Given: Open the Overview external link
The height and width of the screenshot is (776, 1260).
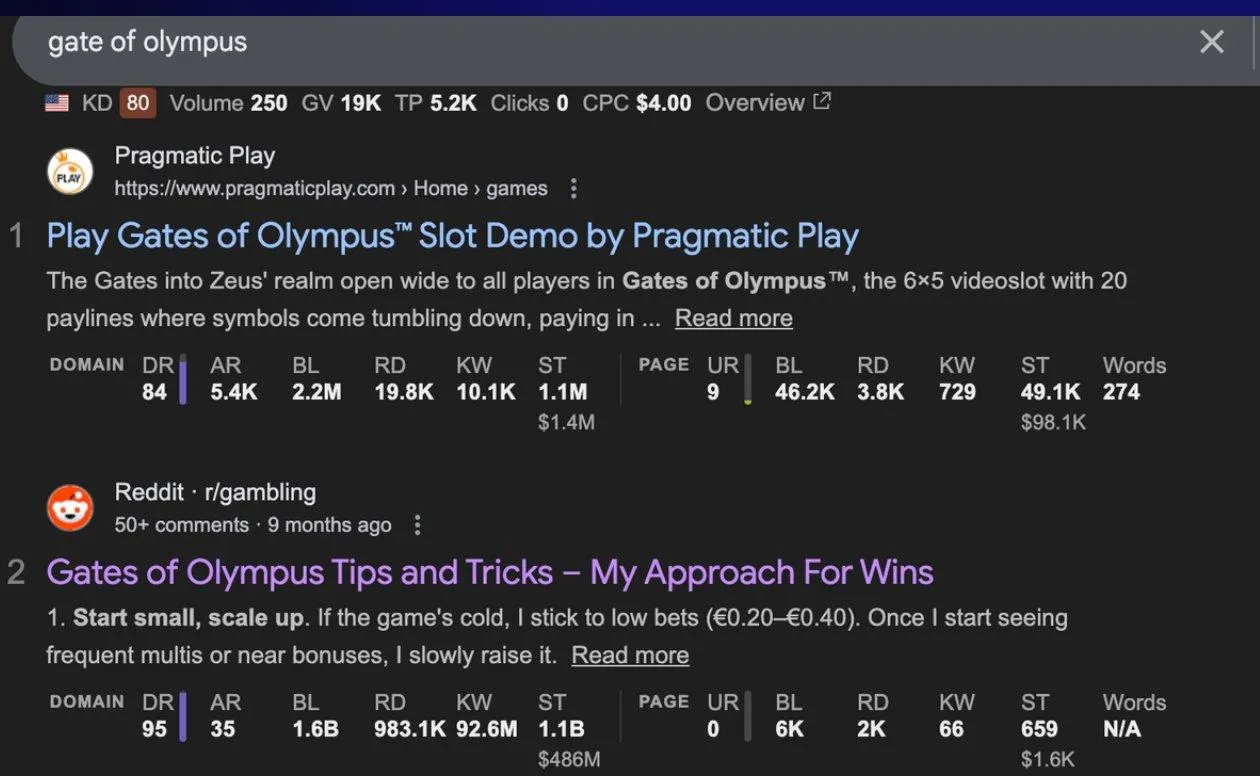Looking at the screenshot, I should [x=768, y=102].
